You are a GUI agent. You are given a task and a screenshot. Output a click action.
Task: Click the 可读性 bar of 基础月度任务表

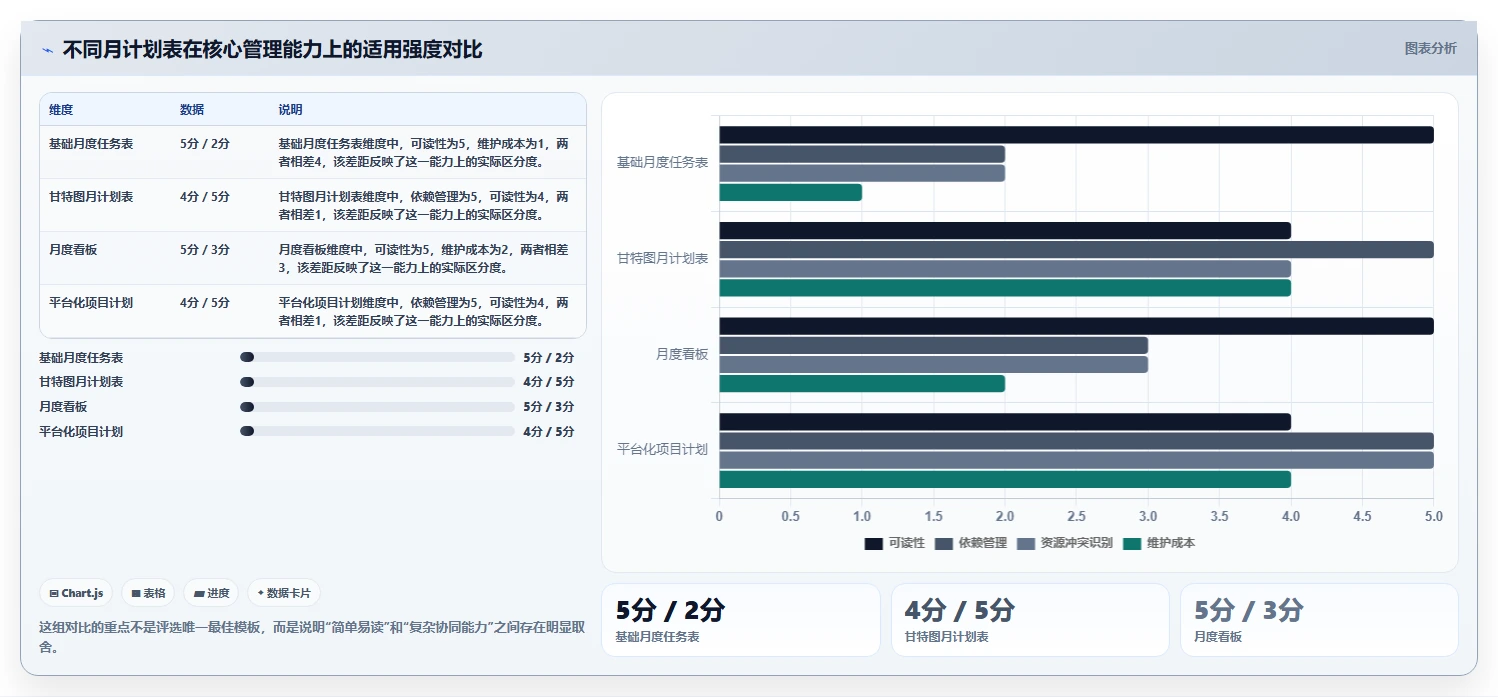(1076, 135)
